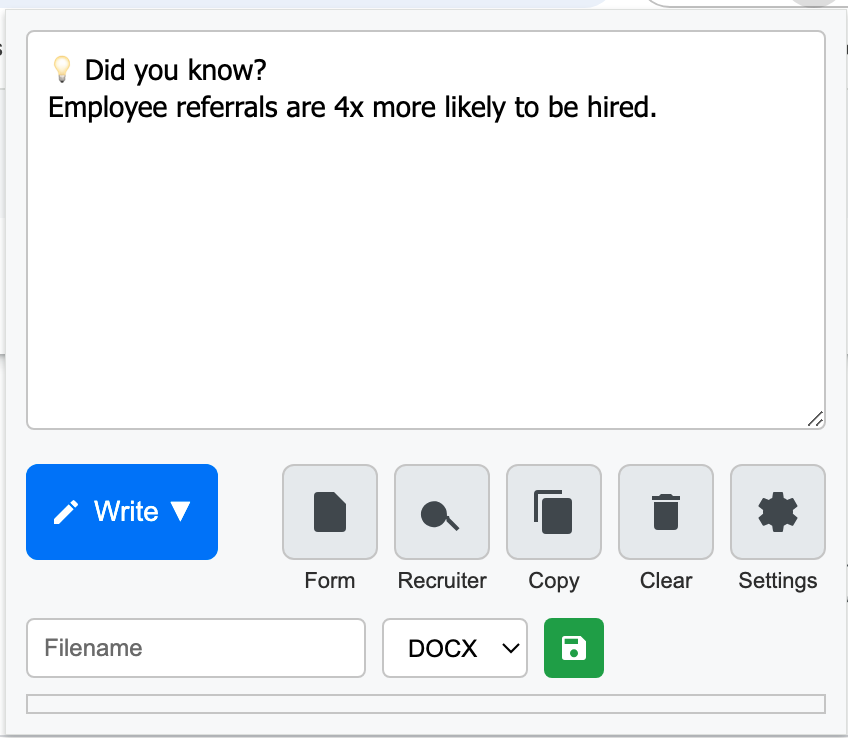Image resolution: width=848 pixels, height=738 pixels.
Task: Click the lightbulb tip emoji
Action: 62,70
